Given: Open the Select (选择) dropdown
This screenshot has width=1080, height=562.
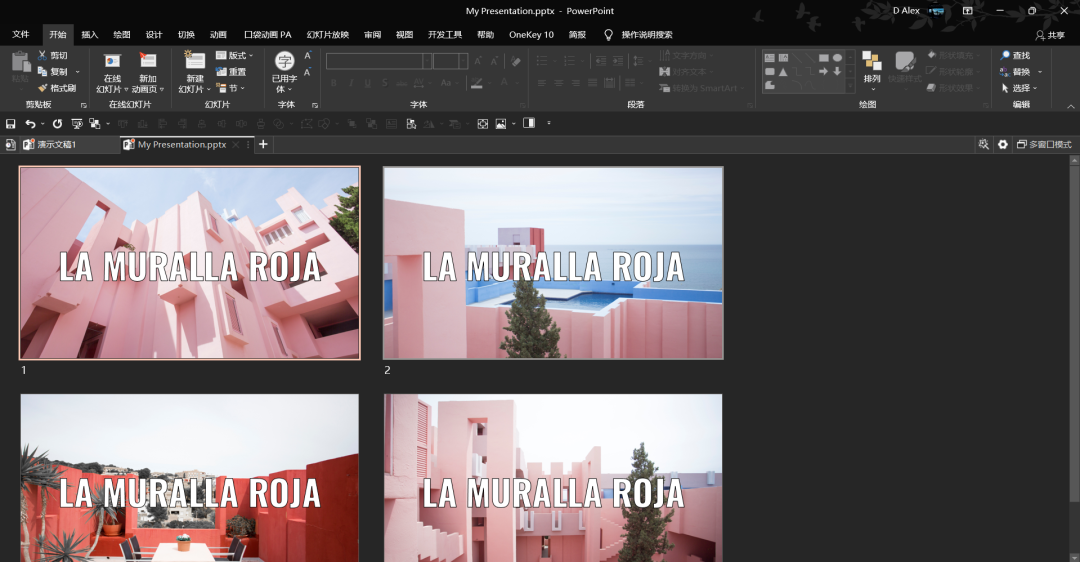Looking at the screenshot, I should [1019, 87].
